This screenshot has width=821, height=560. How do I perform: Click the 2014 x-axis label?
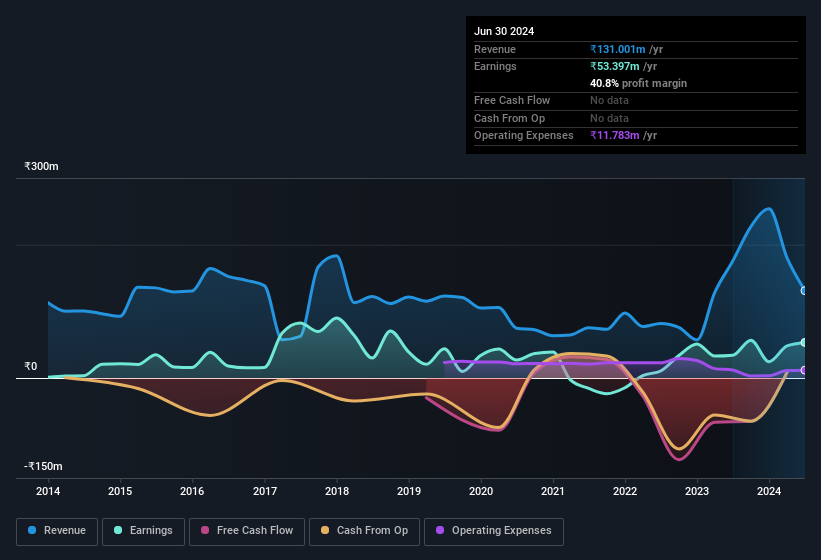click(x=48, y=491)
